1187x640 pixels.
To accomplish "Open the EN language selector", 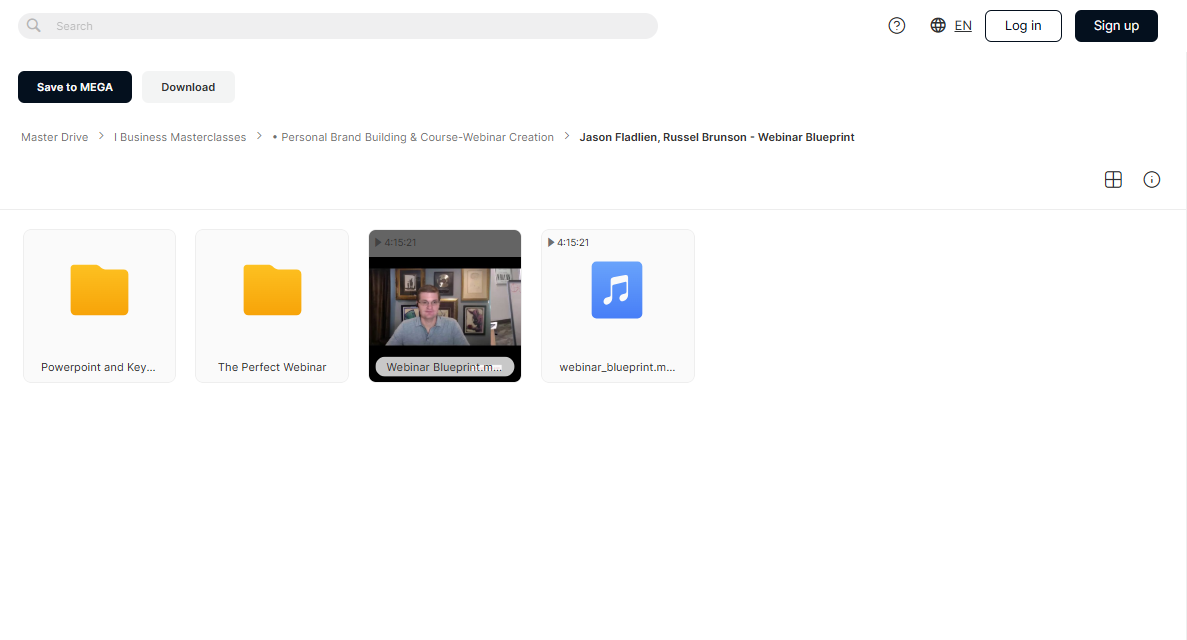I will pos(963,26).
